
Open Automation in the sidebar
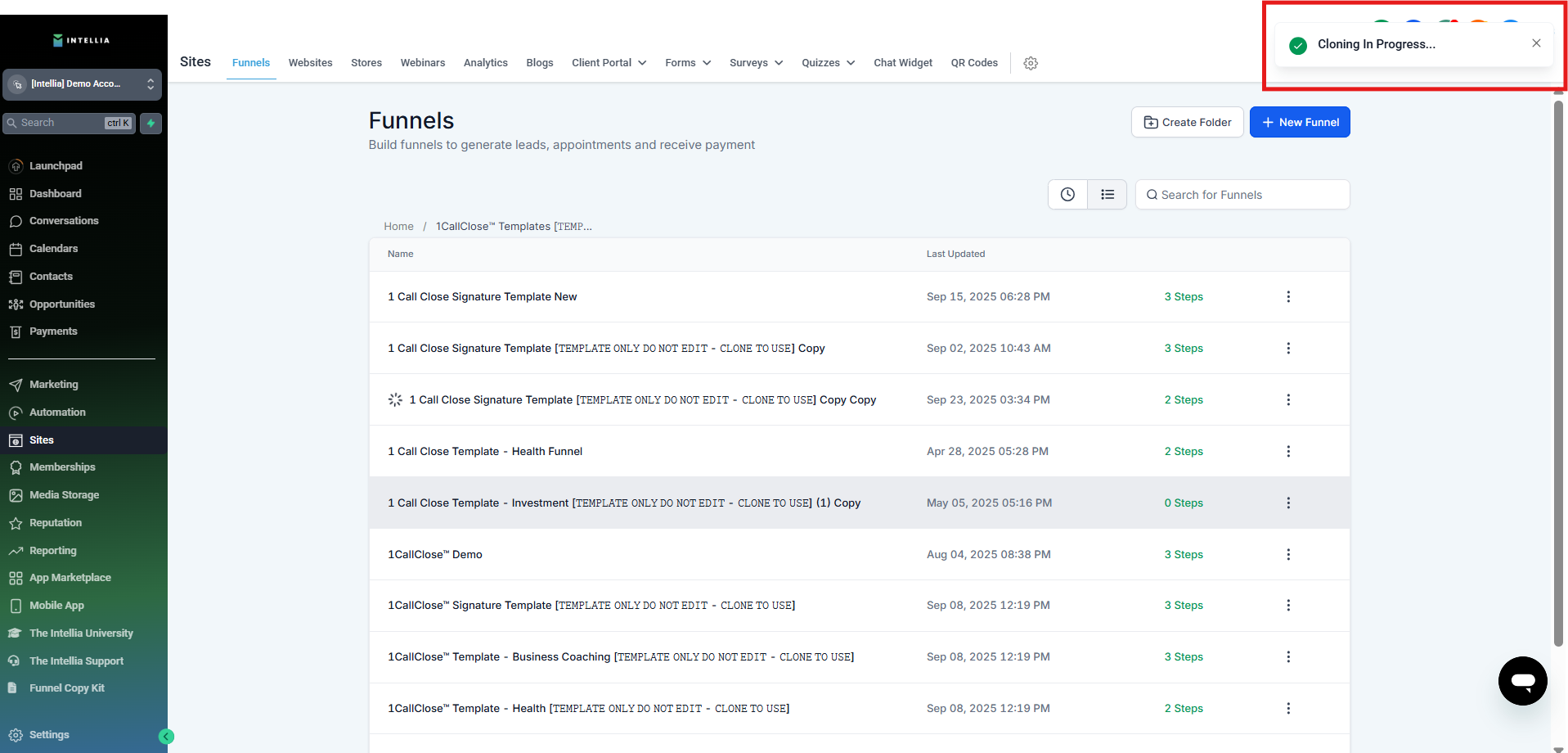click(x=57, y=413)
